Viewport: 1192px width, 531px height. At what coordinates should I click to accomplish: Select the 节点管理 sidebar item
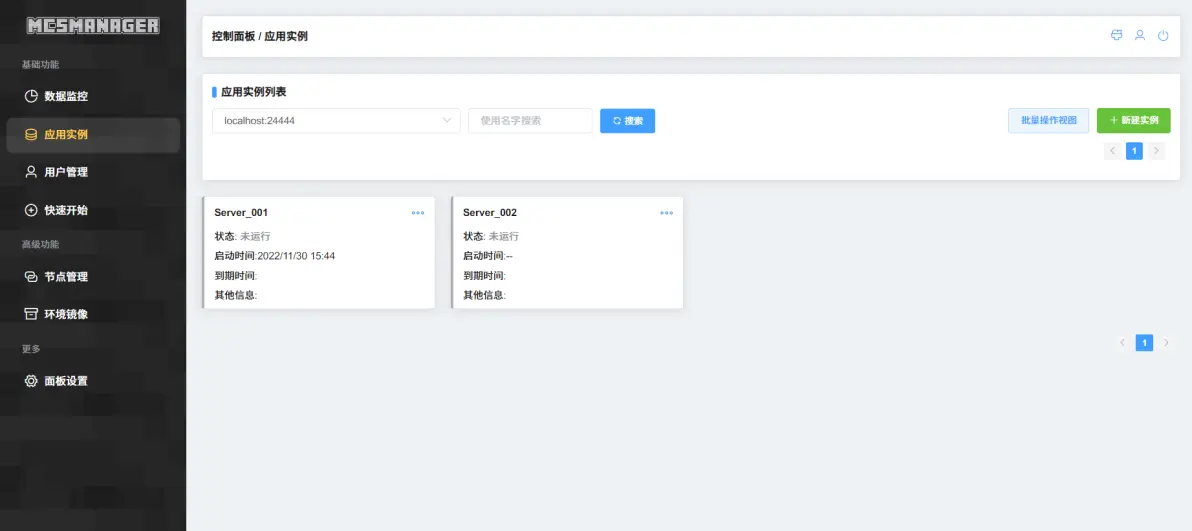(66, 276)
